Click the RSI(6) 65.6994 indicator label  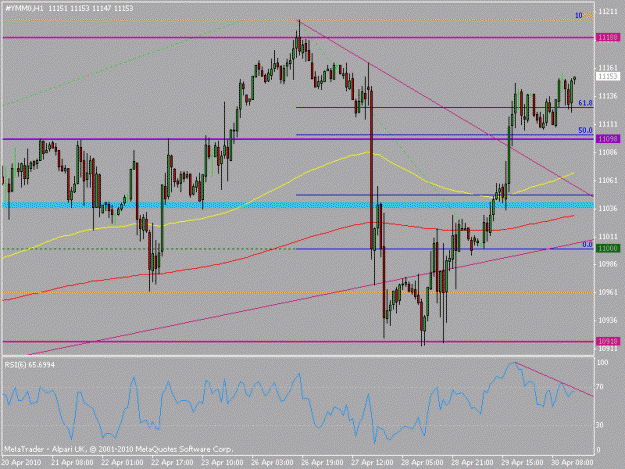30,365
